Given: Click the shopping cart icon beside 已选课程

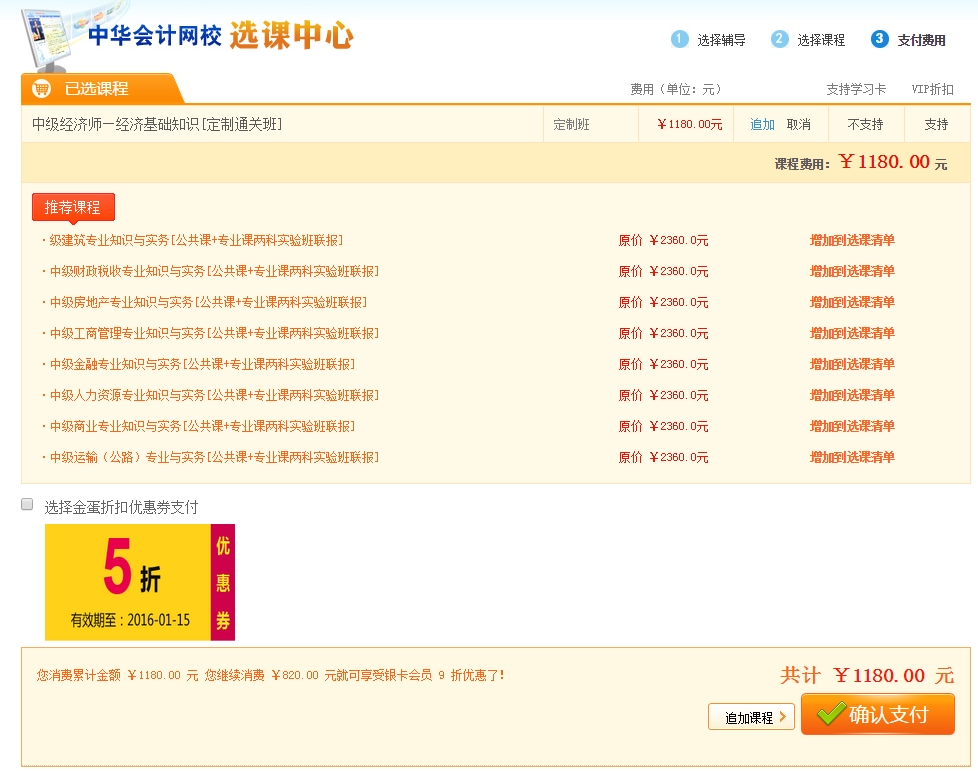Looking at the screenshot, I should 41,89.
